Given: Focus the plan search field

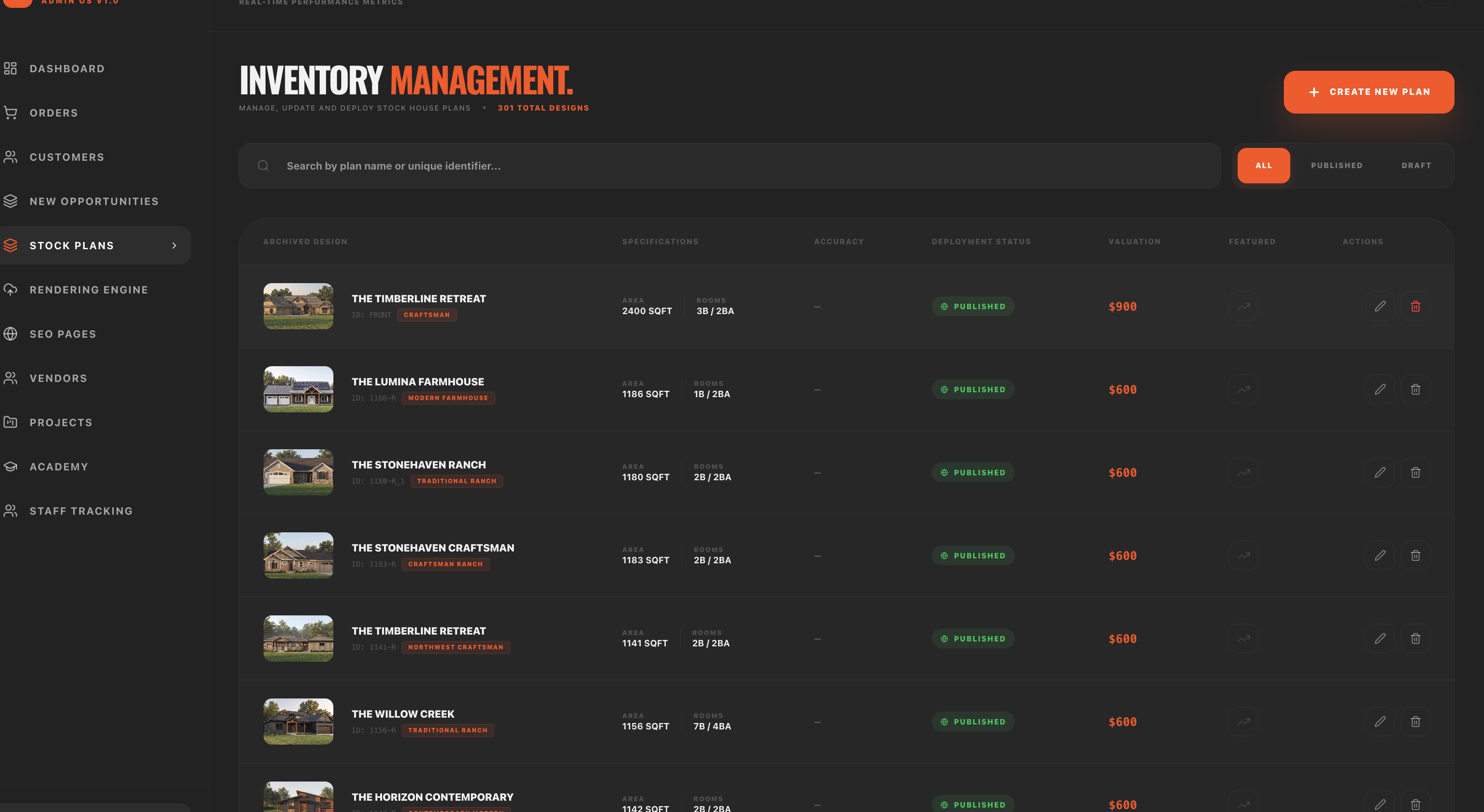Looking at the screenshot, I should tap(729, 166).
